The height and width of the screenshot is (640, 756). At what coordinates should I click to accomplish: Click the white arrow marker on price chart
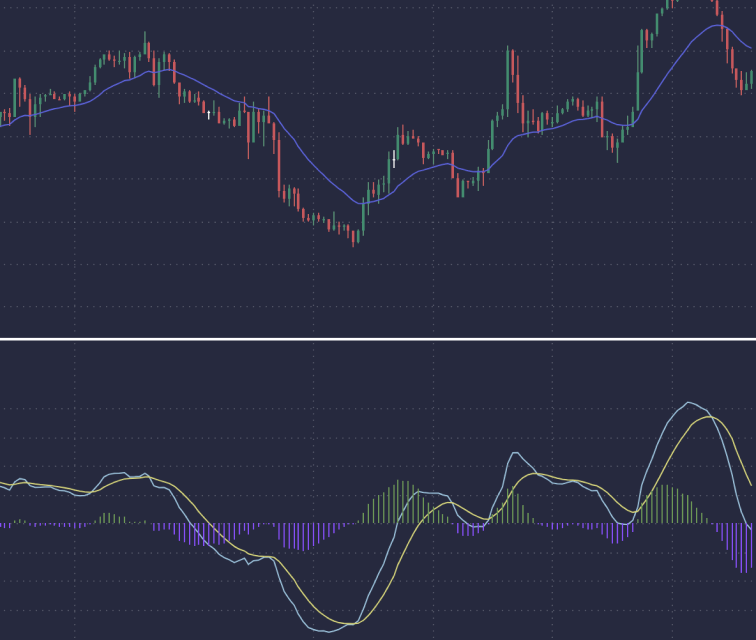click(209, 115)
